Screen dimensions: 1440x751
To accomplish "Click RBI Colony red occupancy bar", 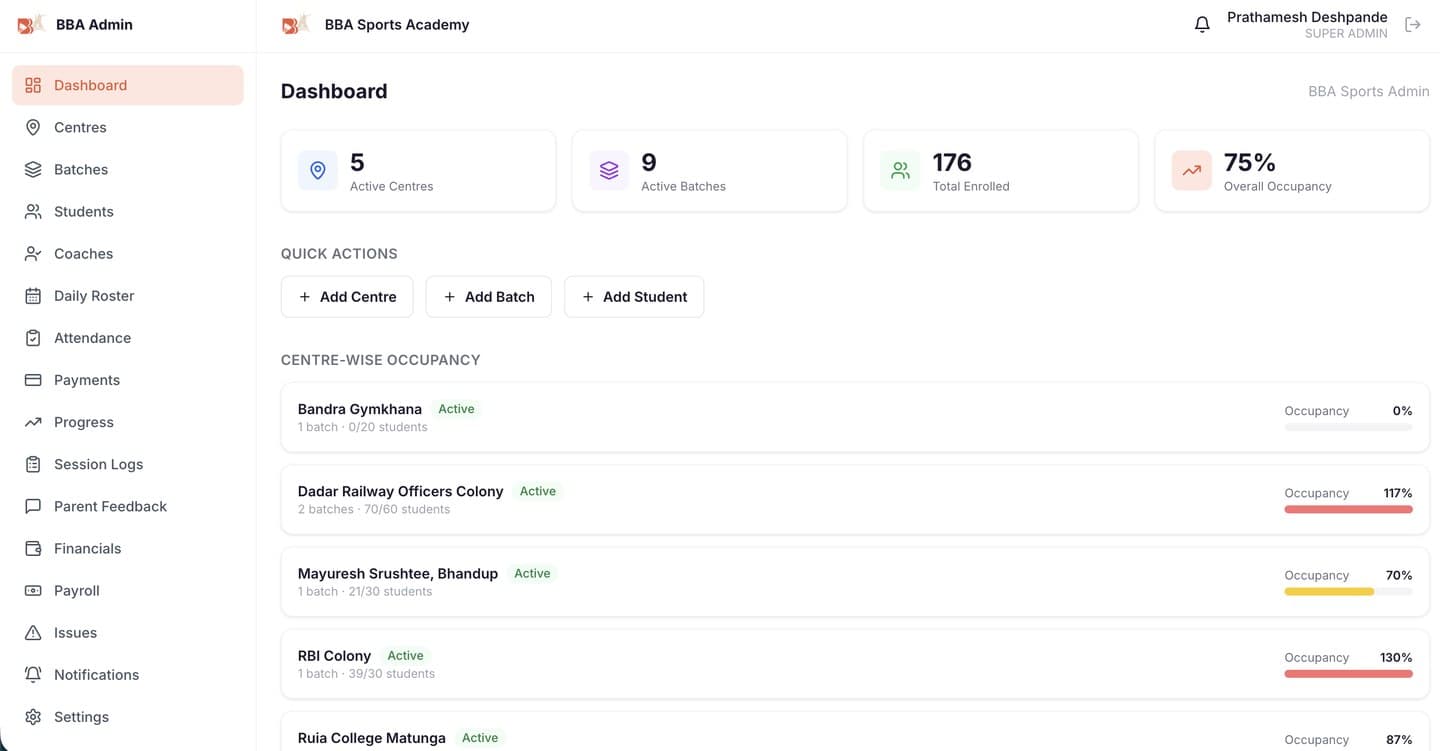I will pos(1348,673).
